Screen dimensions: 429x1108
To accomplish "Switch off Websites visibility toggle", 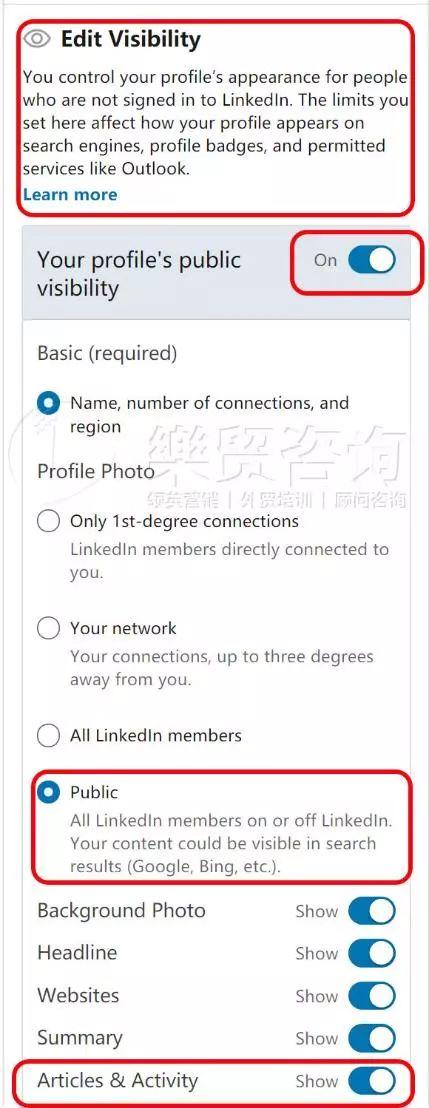I will click(x=372, y=996).
